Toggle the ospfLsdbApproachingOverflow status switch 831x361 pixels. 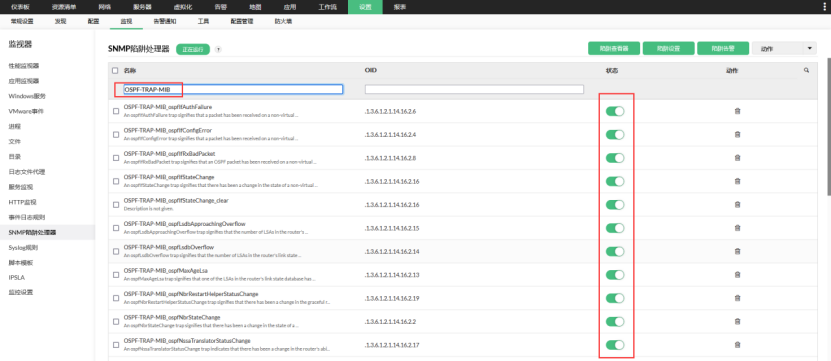pos(615,228)
